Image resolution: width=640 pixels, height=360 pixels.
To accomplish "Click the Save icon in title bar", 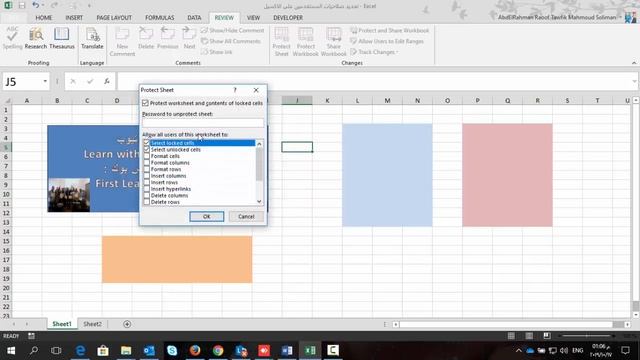I will click(x=22, y=6).
